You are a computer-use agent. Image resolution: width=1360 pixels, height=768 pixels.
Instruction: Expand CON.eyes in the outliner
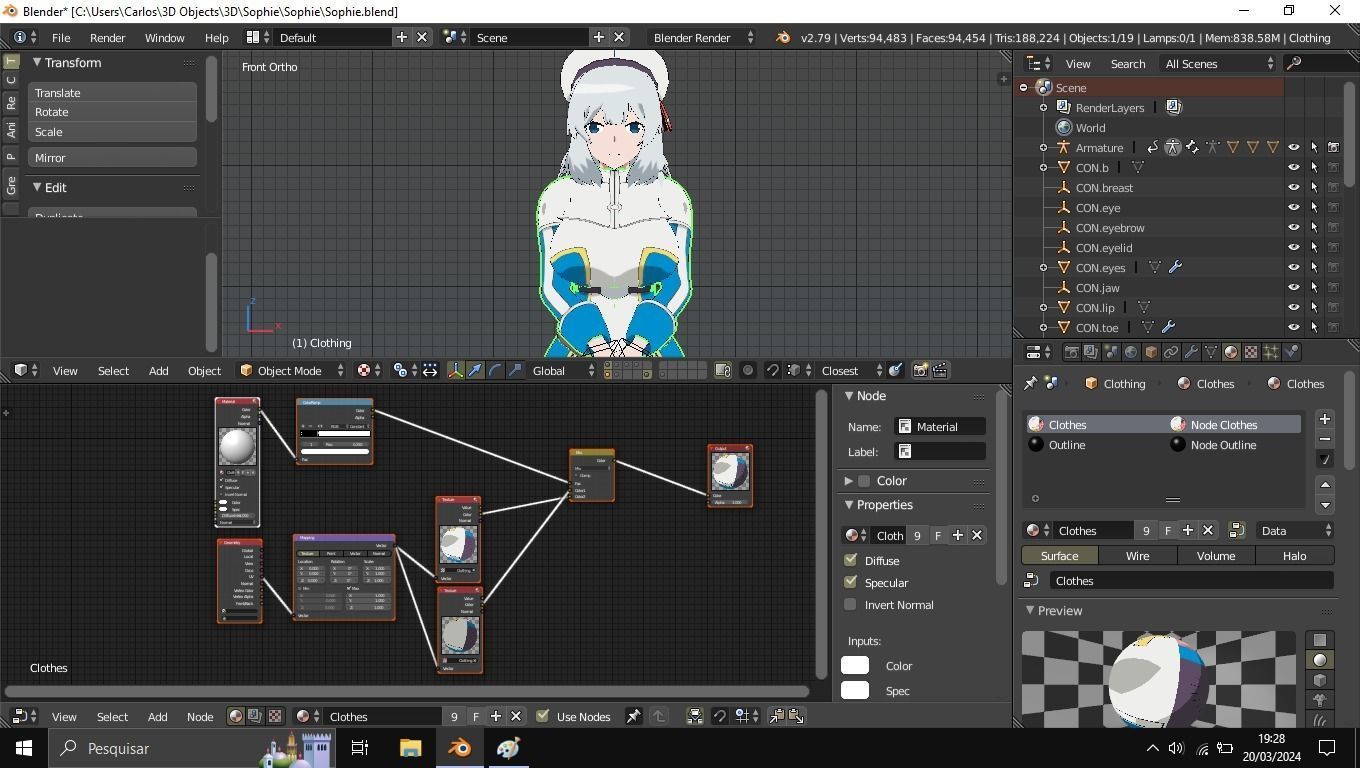click(1043, 267)
